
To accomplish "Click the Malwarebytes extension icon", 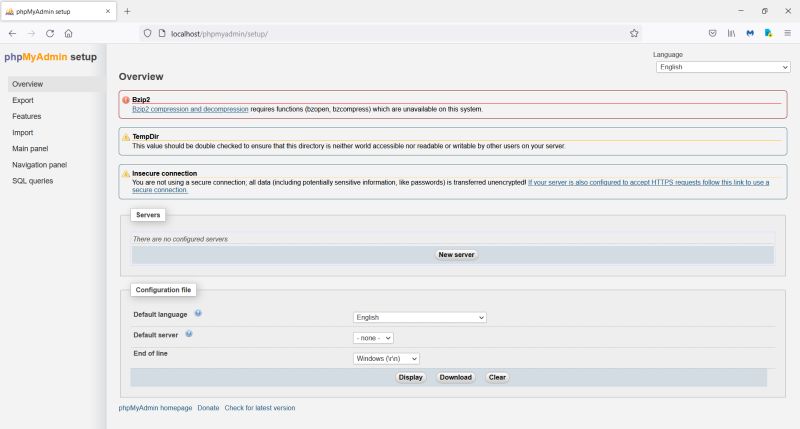I will pyautogui.click(x=750, y=34).
